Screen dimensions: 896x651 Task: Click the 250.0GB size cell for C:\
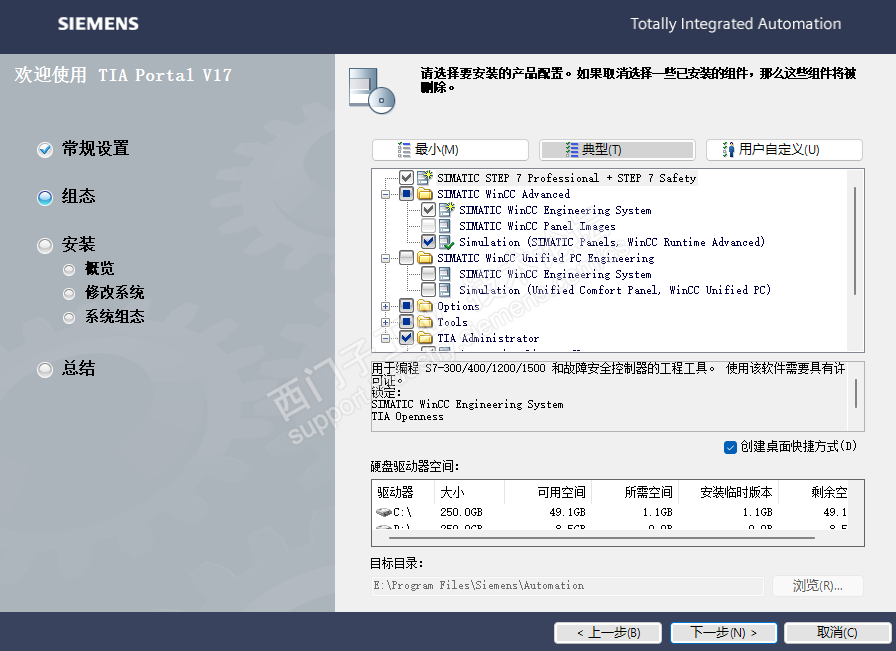tap(461, 512)
